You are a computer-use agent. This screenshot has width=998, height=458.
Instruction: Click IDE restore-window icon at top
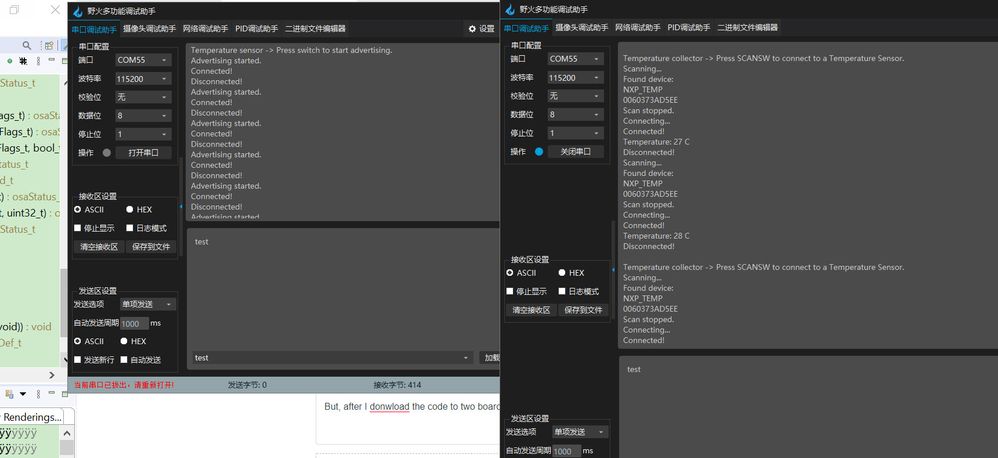(14, 10)
